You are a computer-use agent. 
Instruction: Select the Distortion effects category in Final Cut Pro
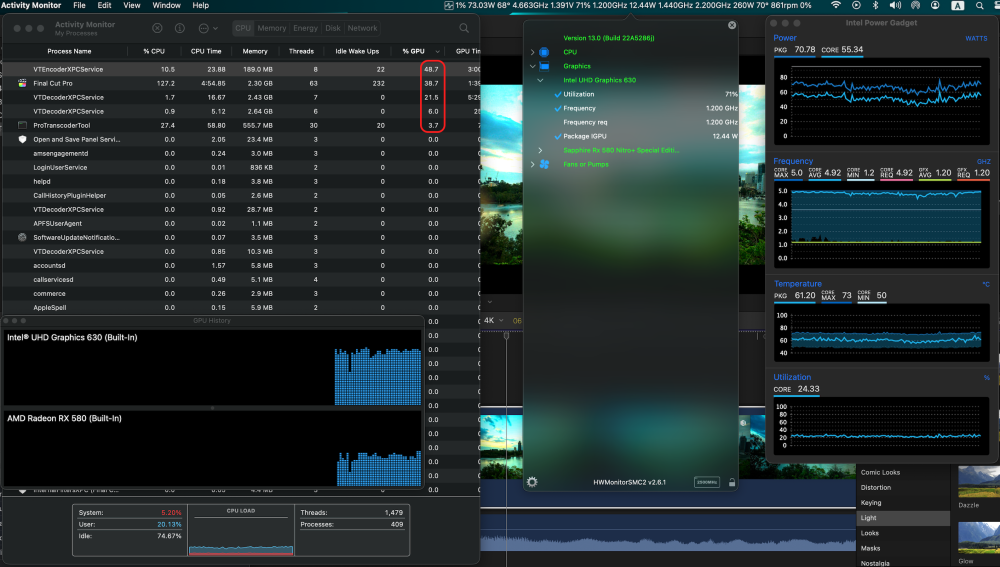876,487
